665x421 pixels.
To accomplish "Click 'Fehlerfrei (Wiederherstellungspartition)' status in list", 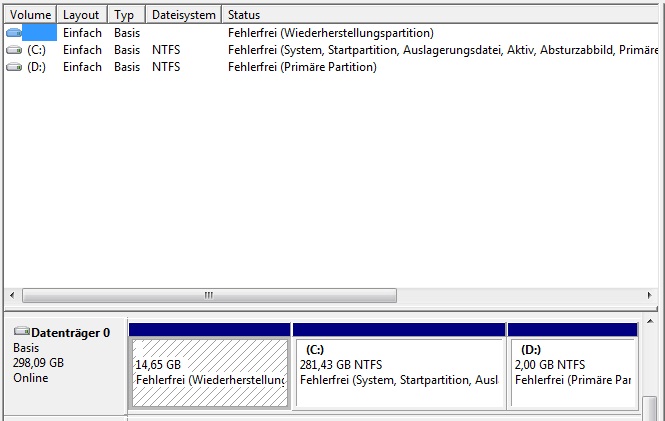I will click(x=331, y=33).
